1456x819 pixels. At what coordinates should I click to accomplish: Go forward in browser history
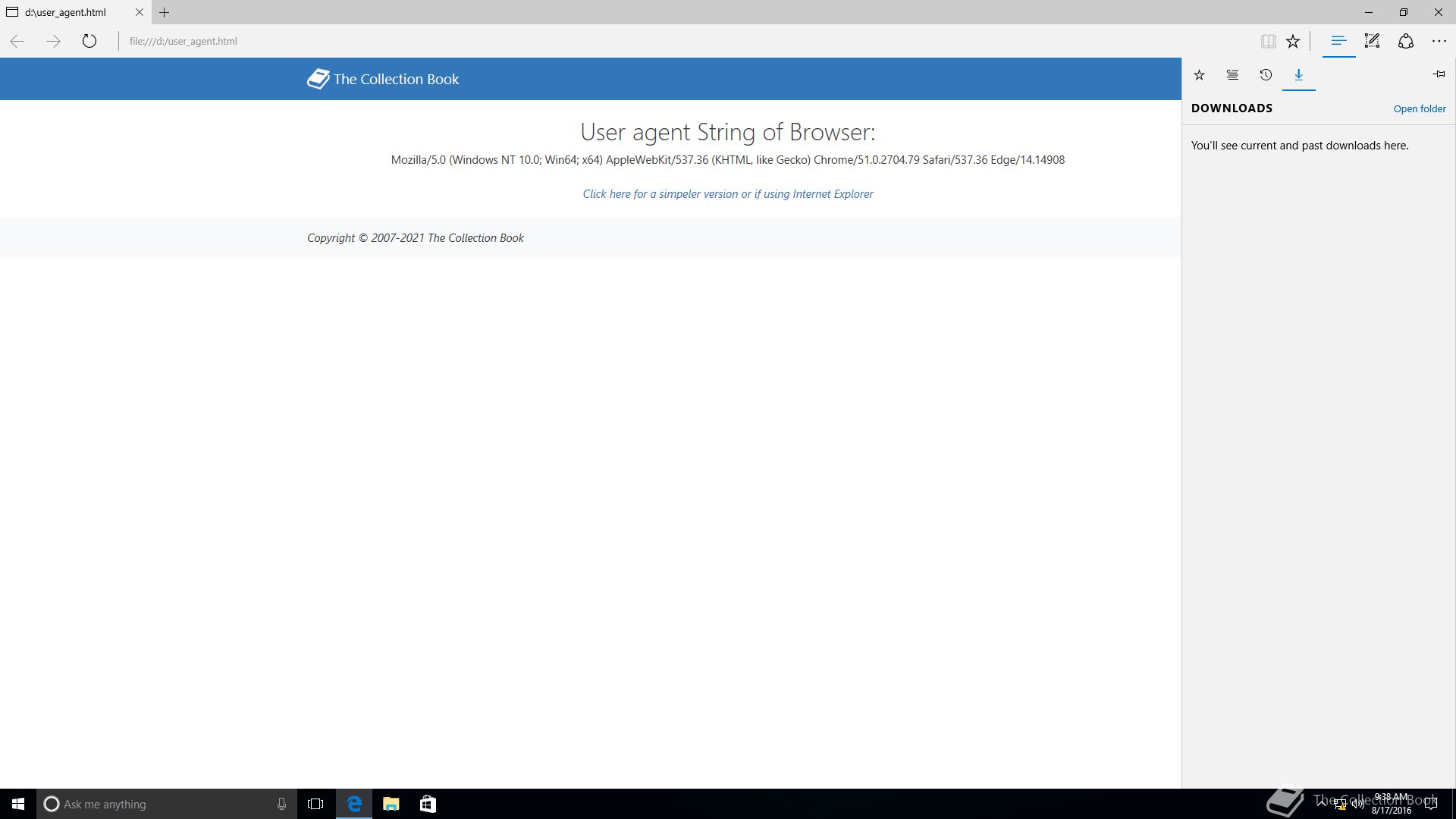pos(53,41)
